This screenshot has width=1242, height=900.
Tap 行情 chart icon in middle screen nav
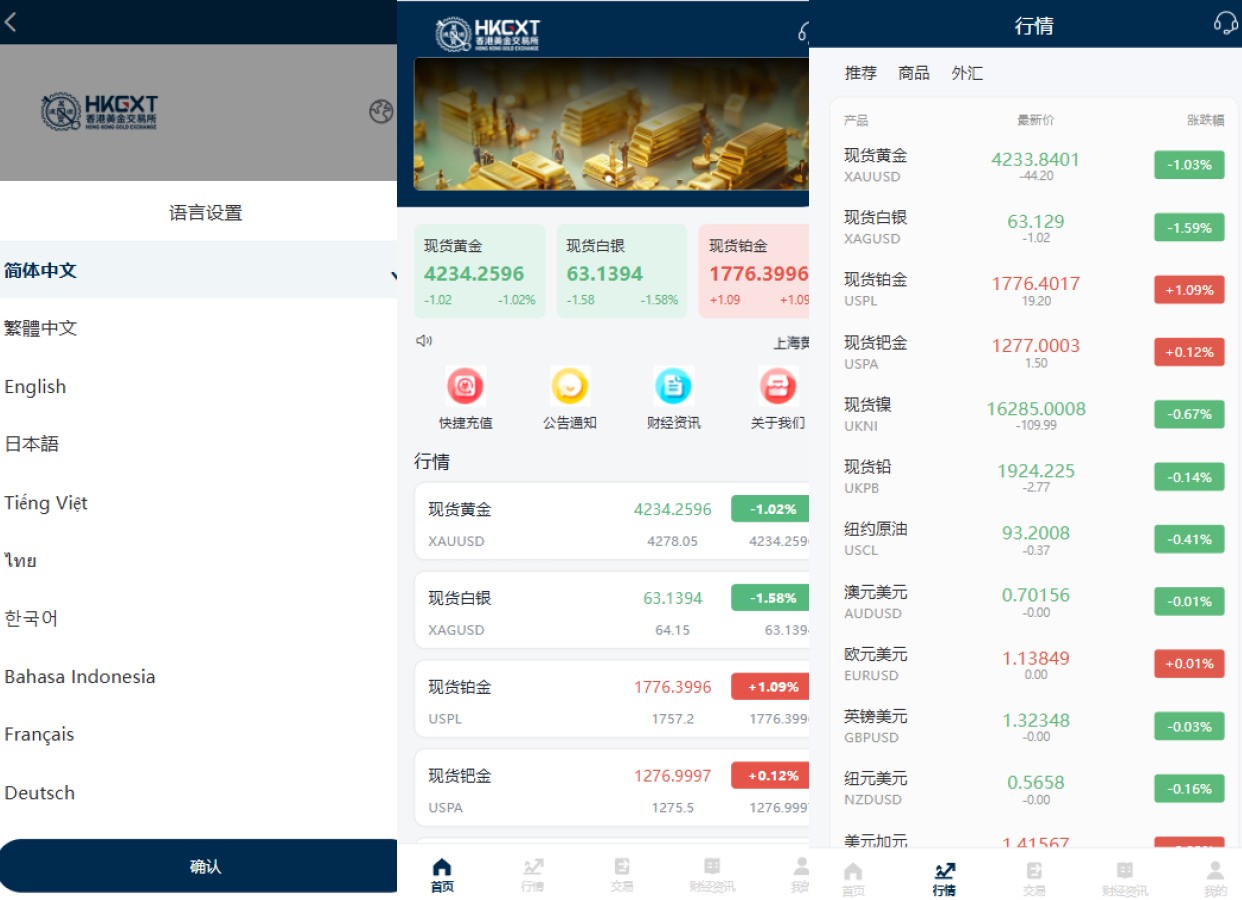pos(533,867)
